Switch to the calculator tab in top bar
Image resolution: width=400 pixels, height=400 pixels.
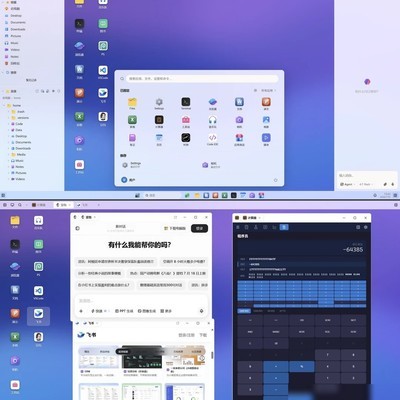(x=40, y=205)
